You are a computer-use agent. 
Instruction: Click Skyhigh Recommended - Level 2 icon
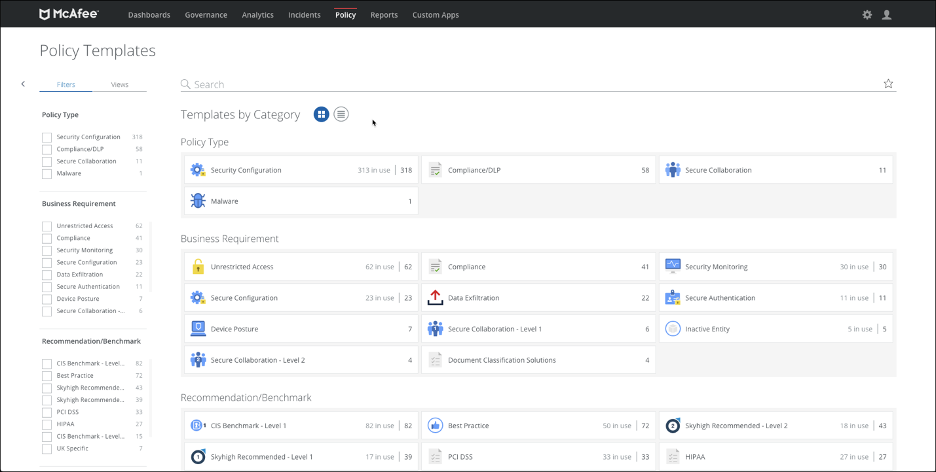pos(673,425)
